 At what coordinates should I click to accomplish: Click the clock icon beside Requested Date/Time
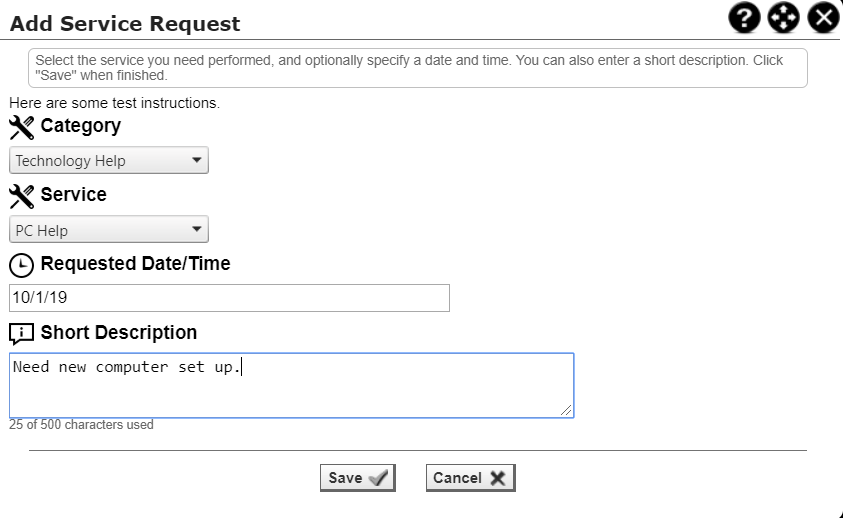pyautogui.click(x=21, y=265)
